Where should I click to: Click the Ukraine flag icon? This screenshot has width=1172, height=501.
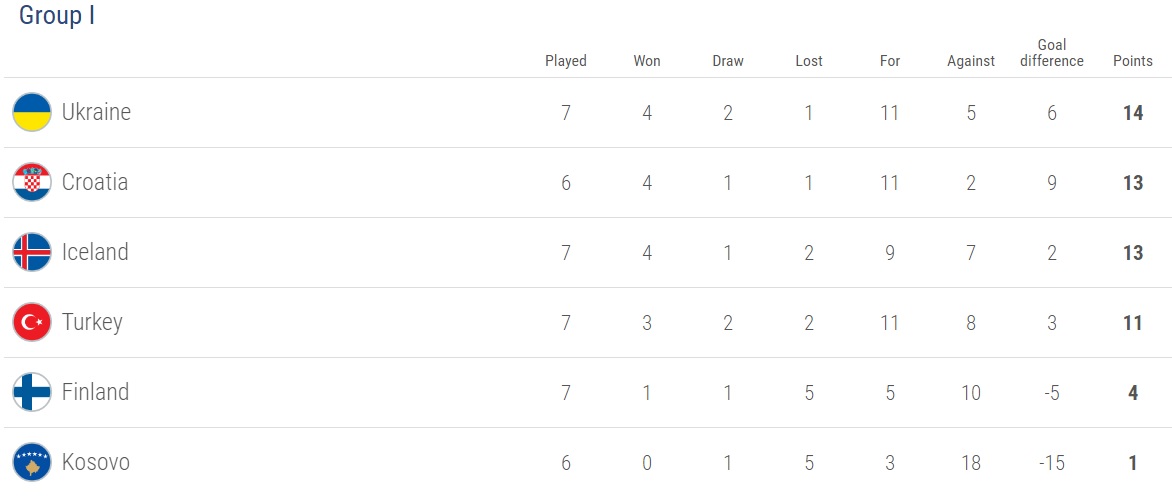pyautogui.click(x=32, y=112)
